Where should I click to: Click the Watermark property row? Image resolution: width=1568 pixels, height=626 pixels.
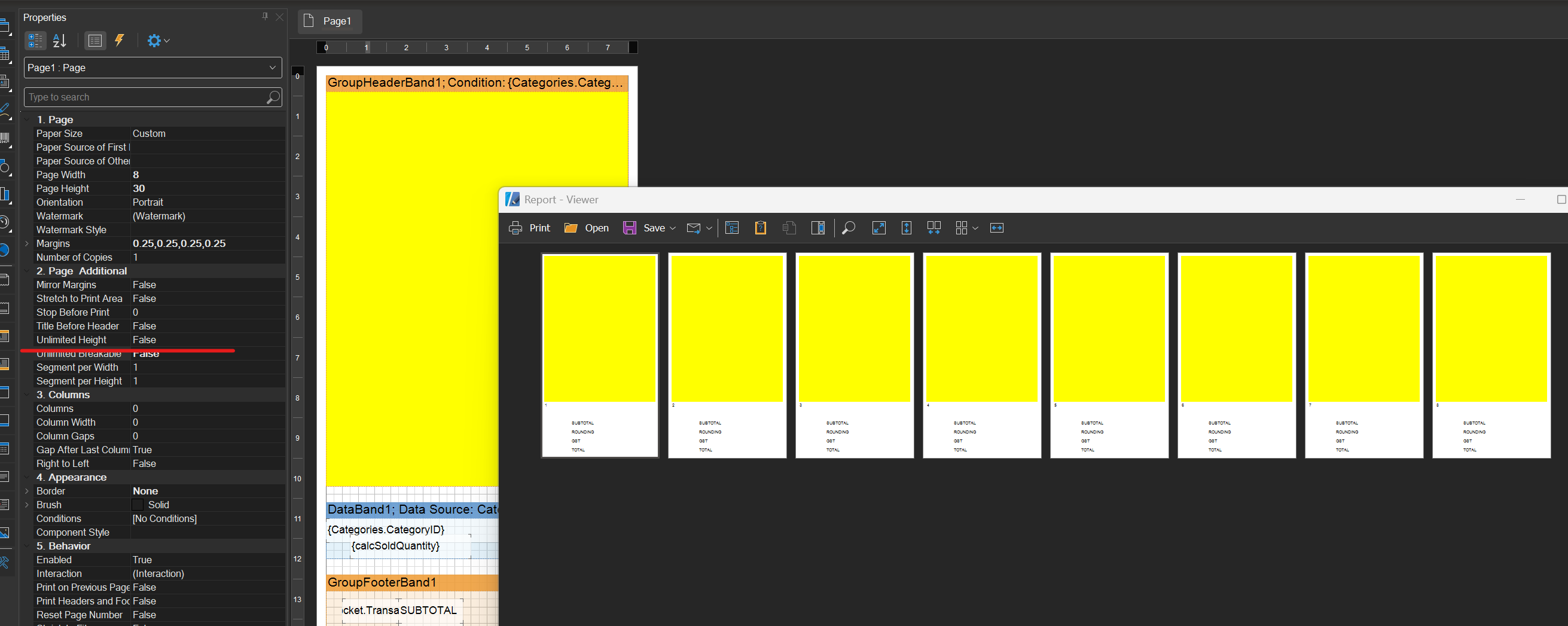pyautogui.click(x=160, y=216)
